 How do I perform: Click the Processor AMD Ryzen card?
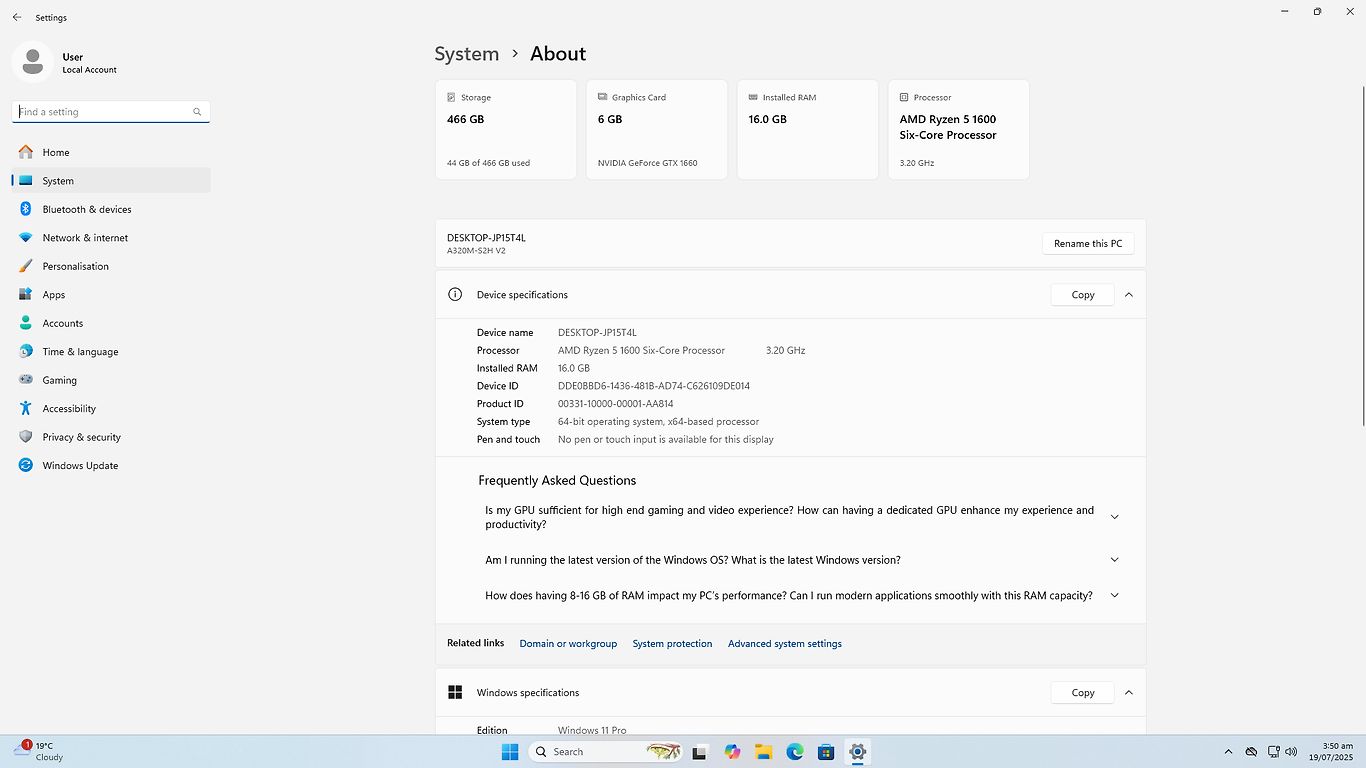(959, 130)
